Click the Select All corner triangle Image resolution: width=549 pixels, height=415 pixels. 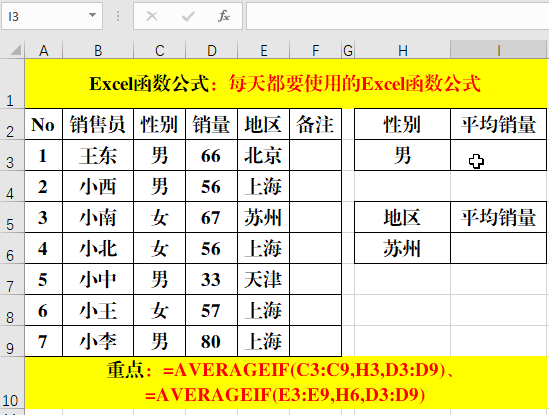click(x=15, y=50)
